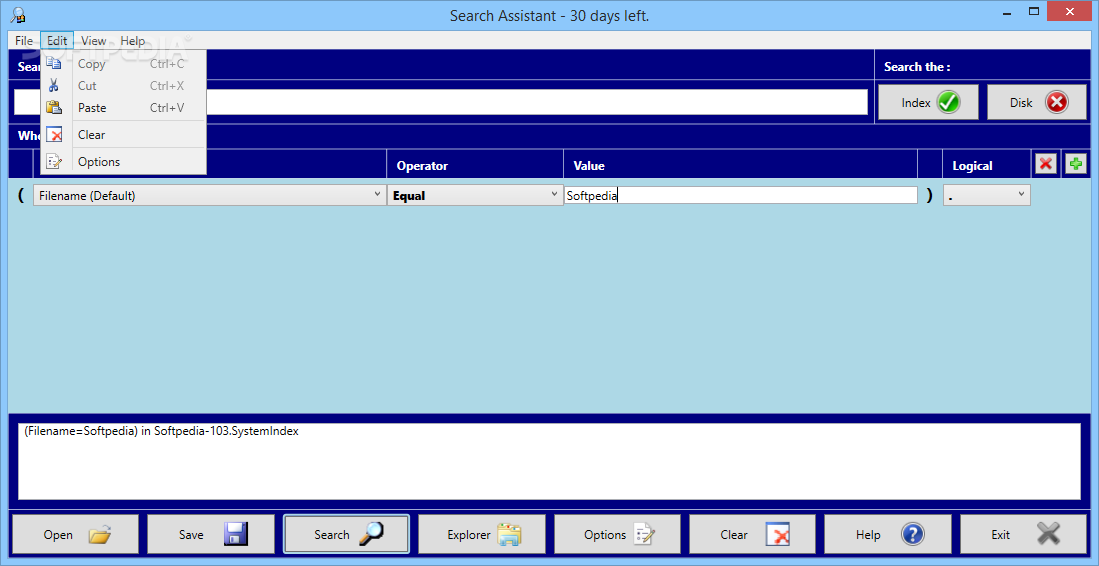Toggle Disk search mode with red cross
Screen dimensions: 1099x566
1037,103
